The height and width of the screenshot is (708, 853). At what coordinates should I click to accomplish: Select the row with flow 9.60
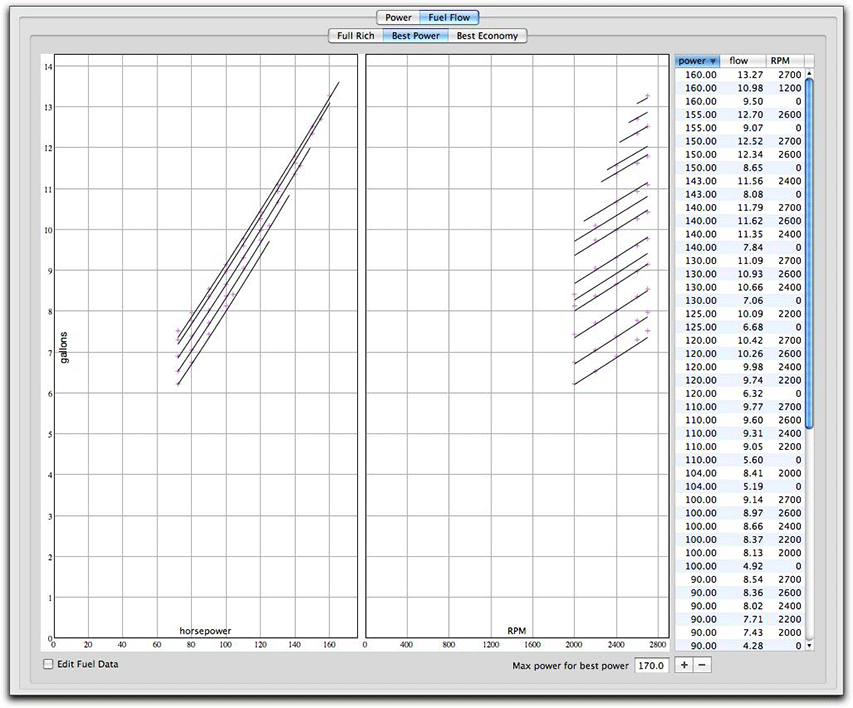pyautogui.click(x=740, y=420)
